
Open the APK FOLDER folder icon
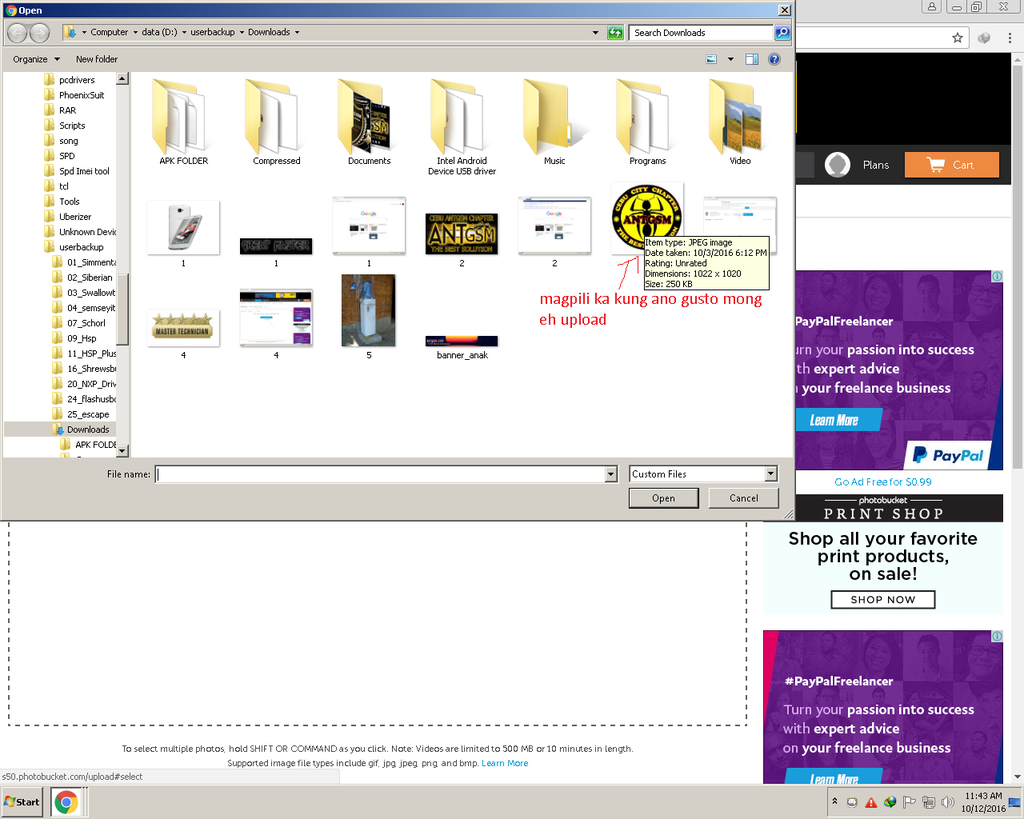(x=183, y=117)
